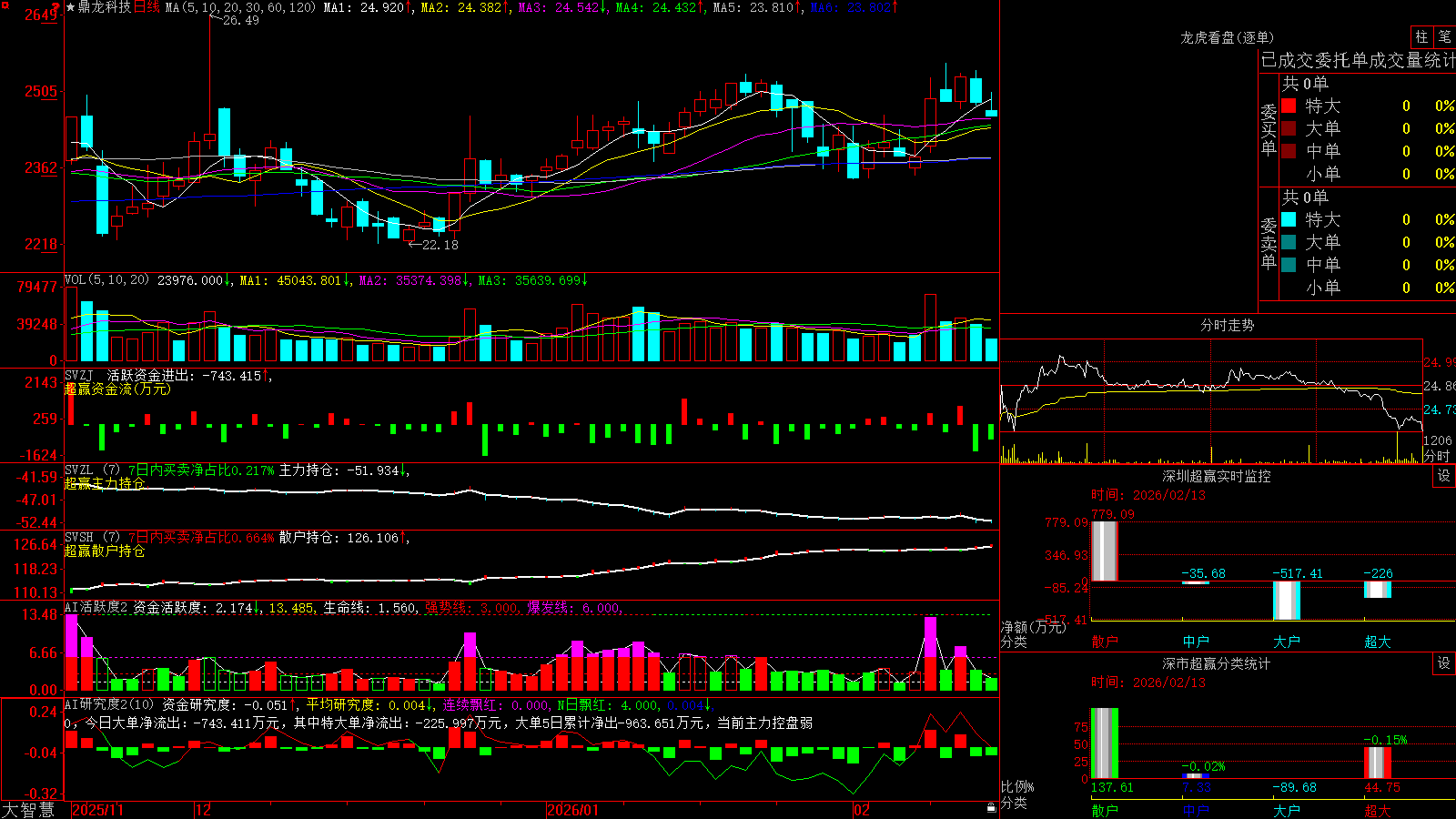Screen dimensions: 1456x819
Task: Click the -226 超大 bar in 深圳超赢实时监控
Action: pos(1378,590)
